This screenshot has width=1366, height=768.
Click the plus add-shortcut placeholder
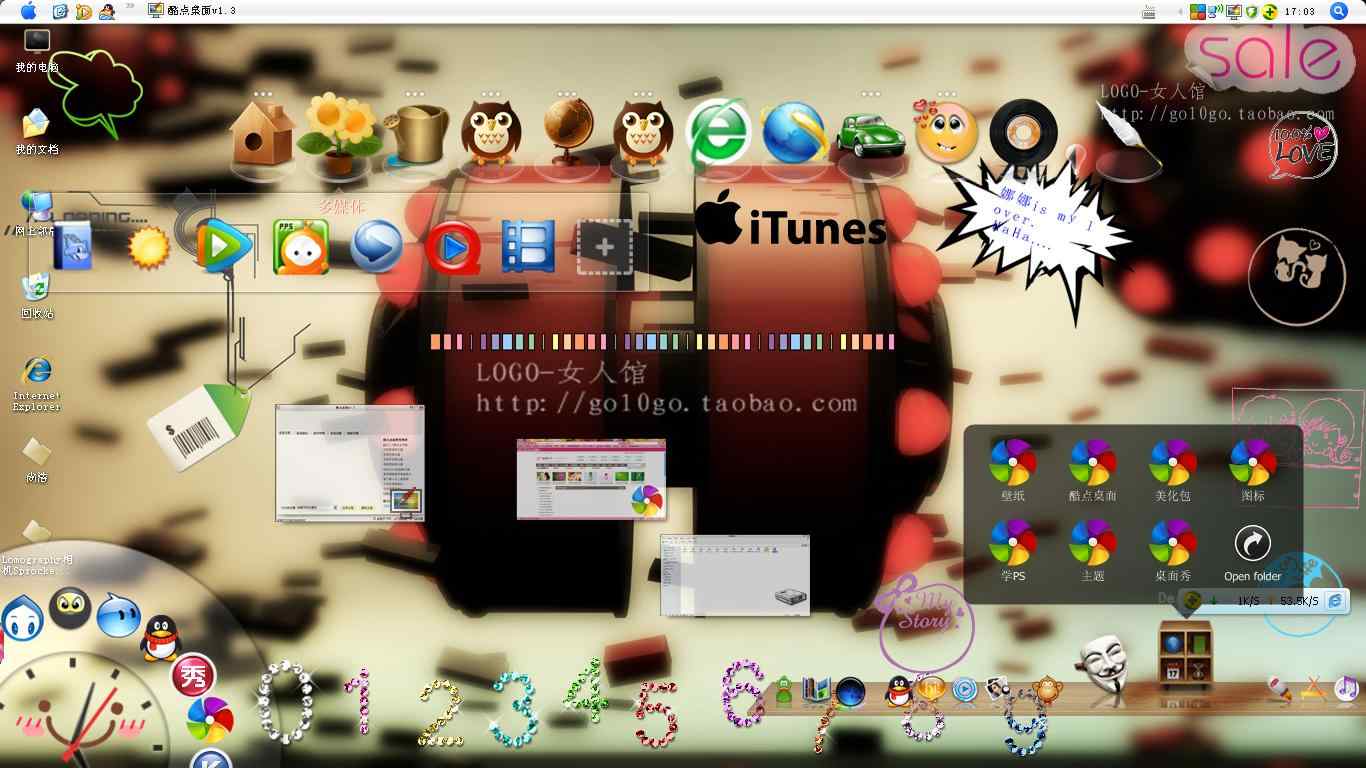click(x=604, y=247)
